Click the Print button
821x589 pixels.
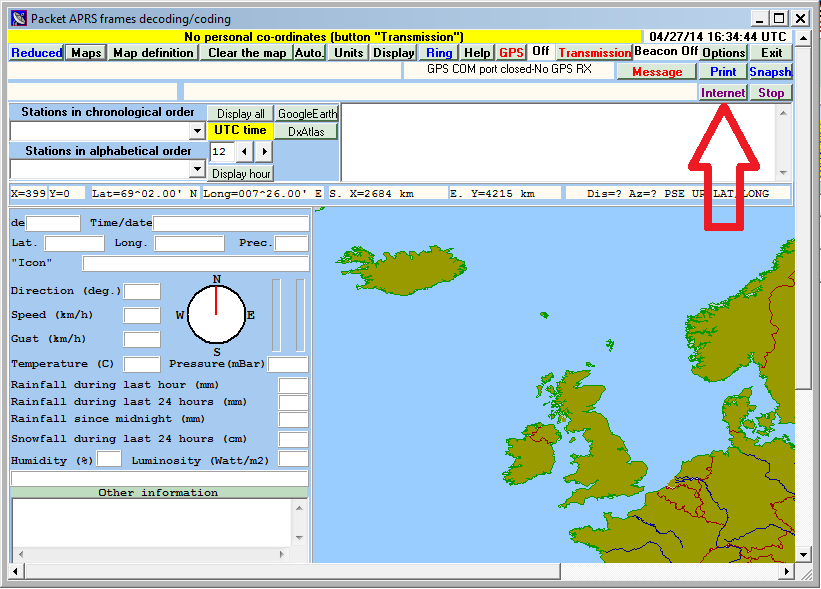(x=723, y=72)
